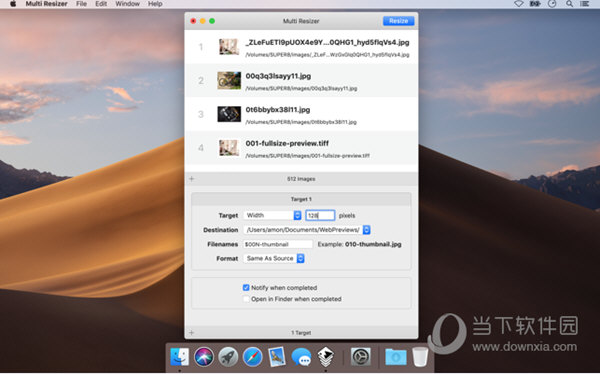
Task: Enable Open in Finder when completed
Action: pyautogui.click(x=246, y=299)
